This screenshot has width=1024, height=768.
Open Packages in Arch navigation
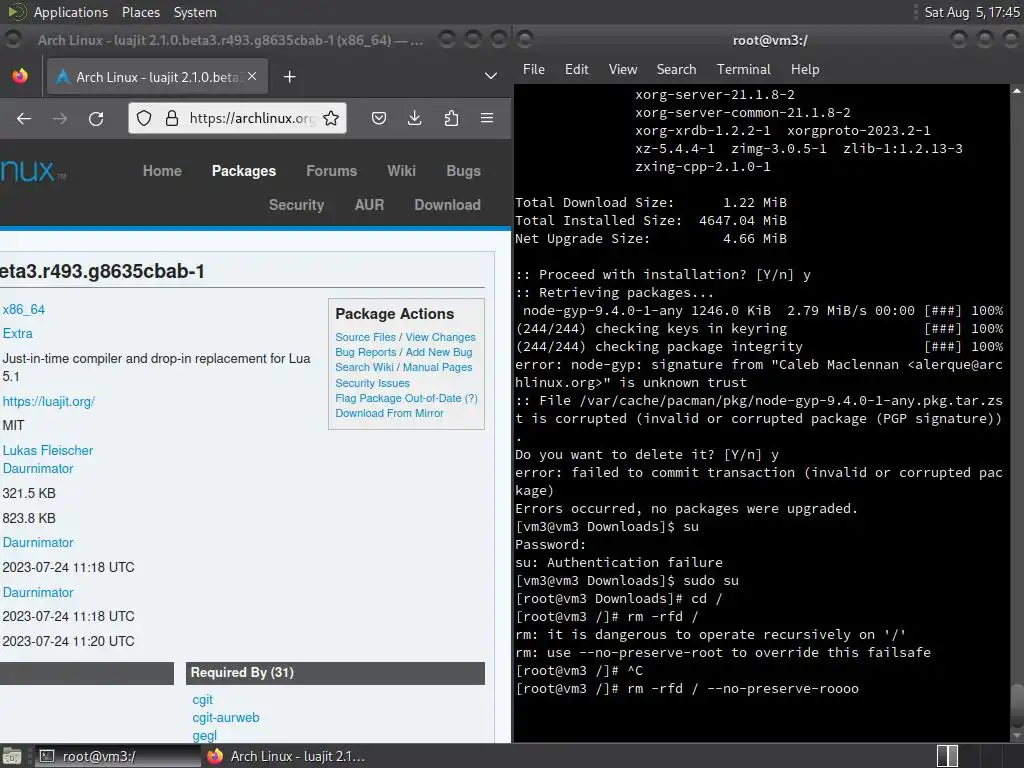pyautogui.click(x=244, y=171)
